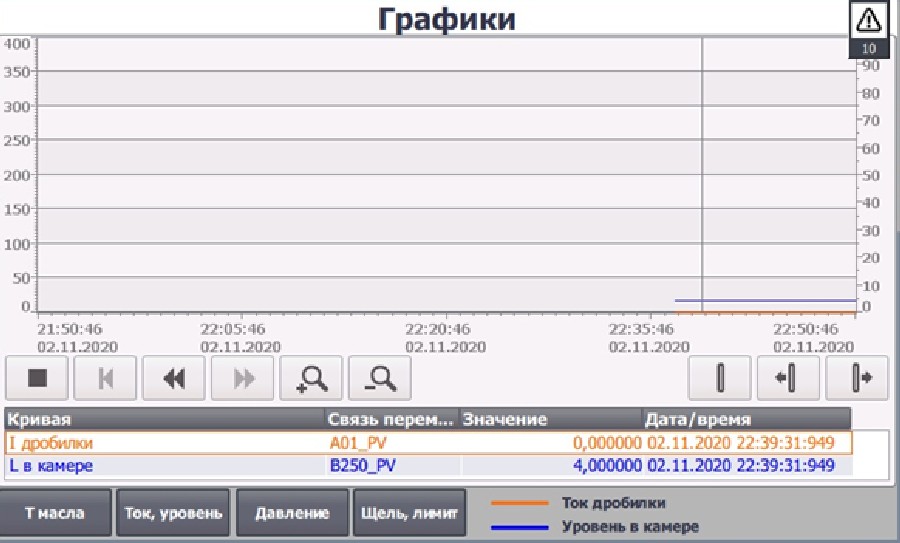900x543 pixels.
Task: Click the Дата/время column header
Action: pyautogui.click(x=746, y=419)
